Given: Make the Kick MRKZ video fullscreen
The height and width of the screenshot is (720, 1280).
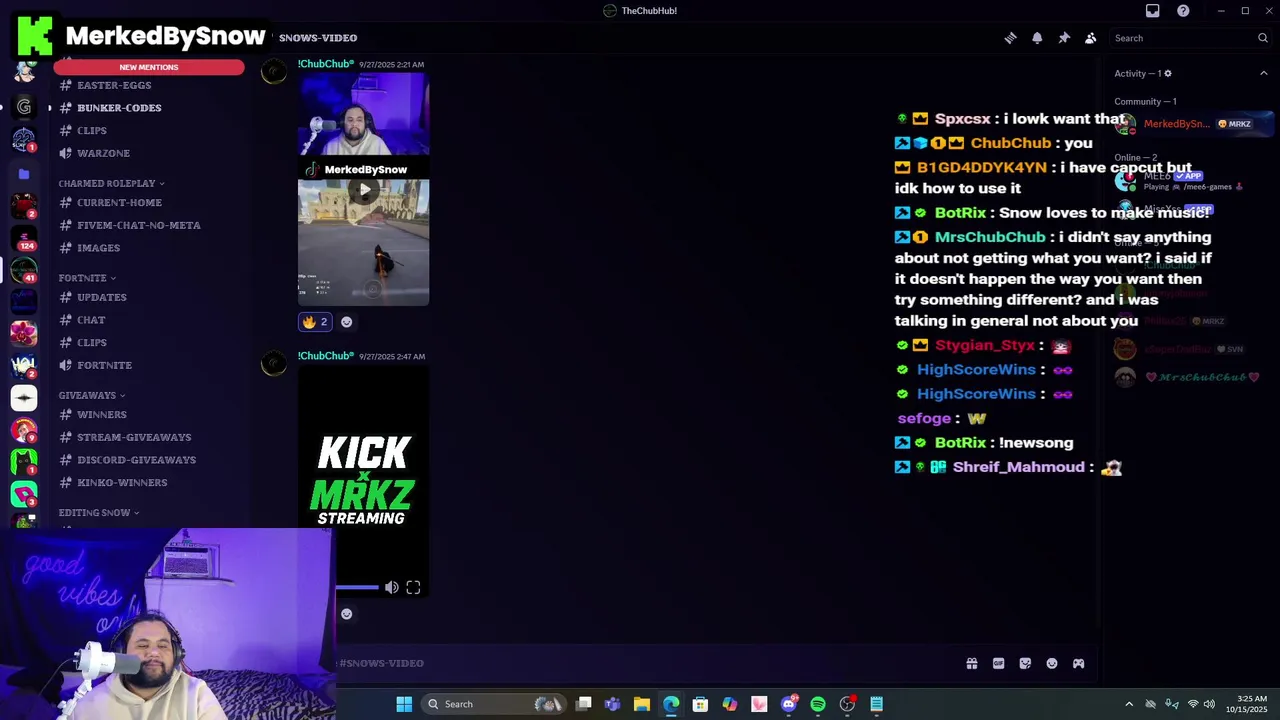Looking at the screenshot, I should pyautogui.click(x=413, y=587).
